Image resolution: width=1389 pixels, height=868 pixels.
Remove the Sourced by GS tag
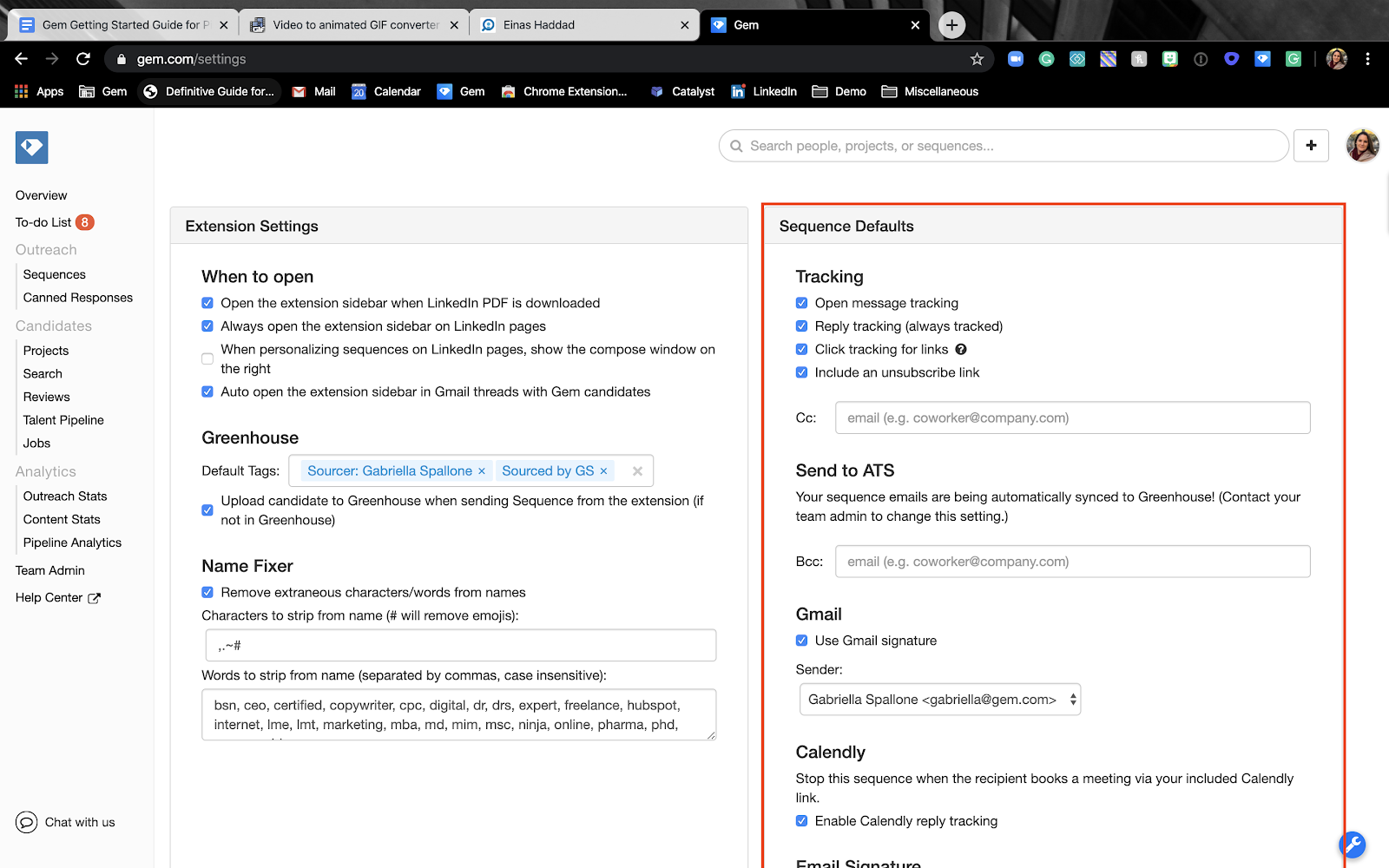pos(603,471)
